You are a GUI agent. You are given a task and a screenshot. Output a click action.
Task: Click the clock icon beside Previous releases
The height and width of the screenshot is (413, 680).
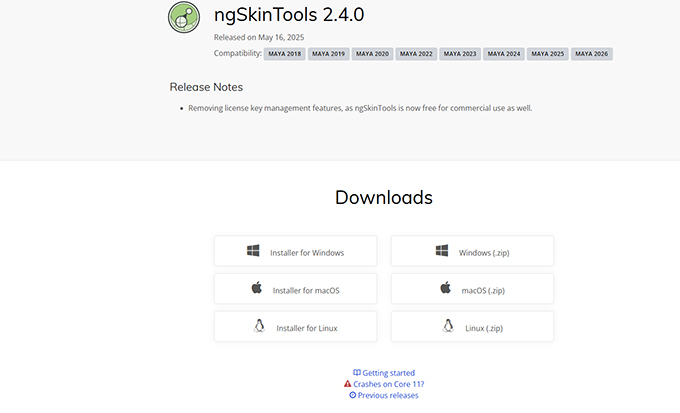353,395
